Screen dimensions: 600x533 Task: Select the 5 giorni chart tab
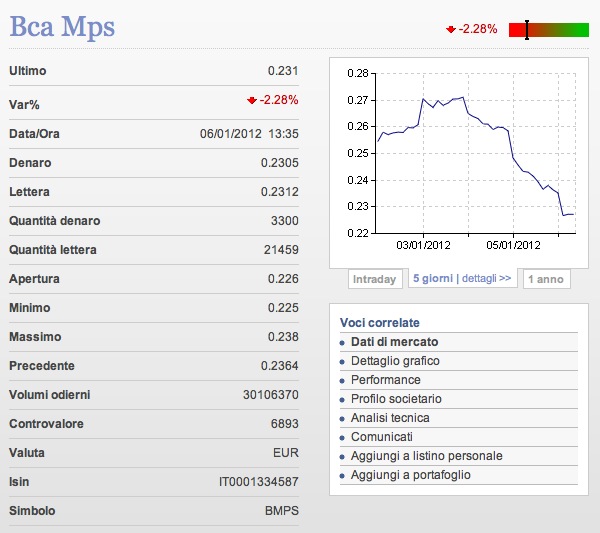click(x=431, y=279)
